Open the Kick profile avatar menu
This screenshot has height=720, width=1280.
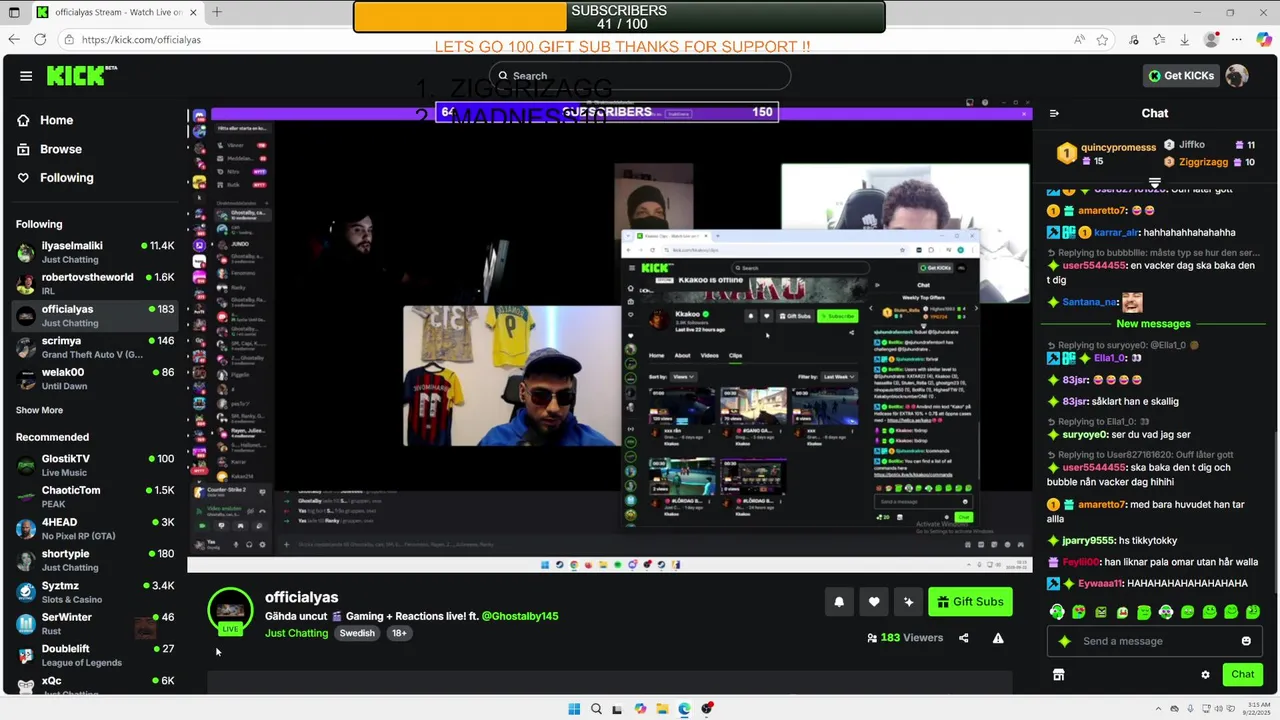[x=1237, y=76]
